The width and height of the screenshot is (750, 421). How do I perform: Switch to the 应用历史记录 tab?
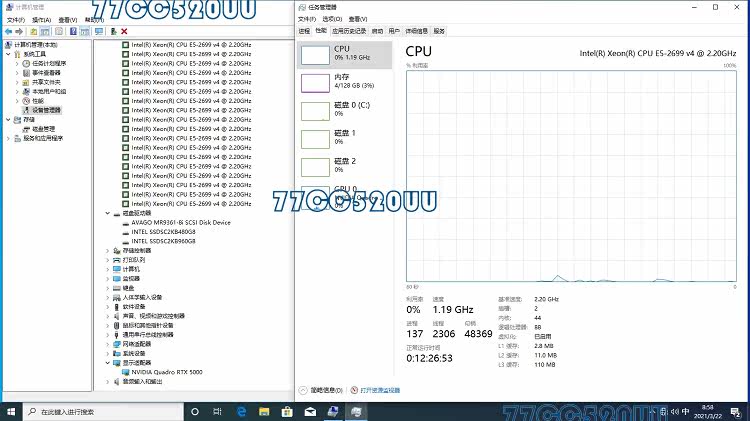click(349, 31)
